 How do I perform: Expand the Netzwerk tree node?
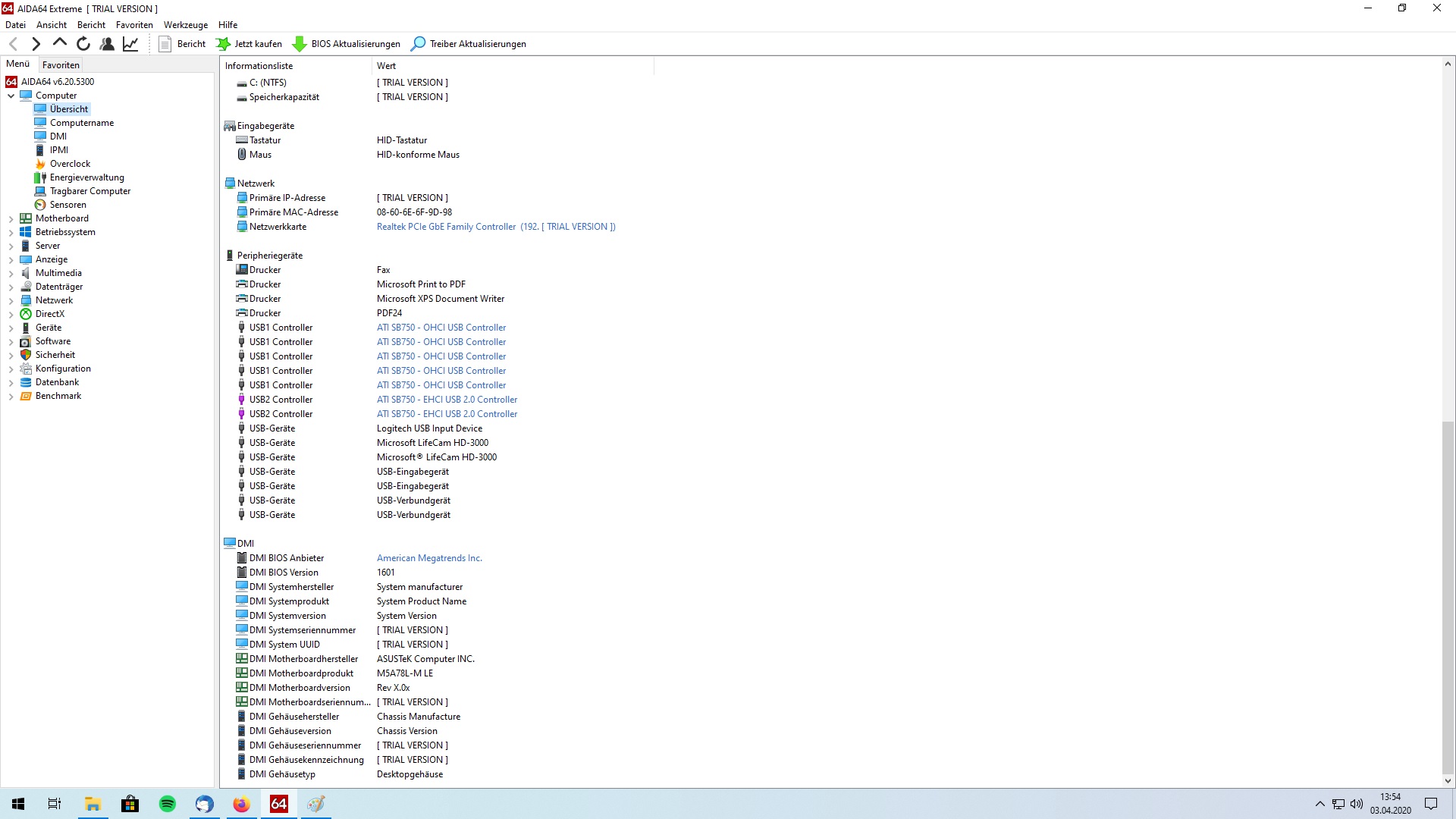click(x=11, y=300)
